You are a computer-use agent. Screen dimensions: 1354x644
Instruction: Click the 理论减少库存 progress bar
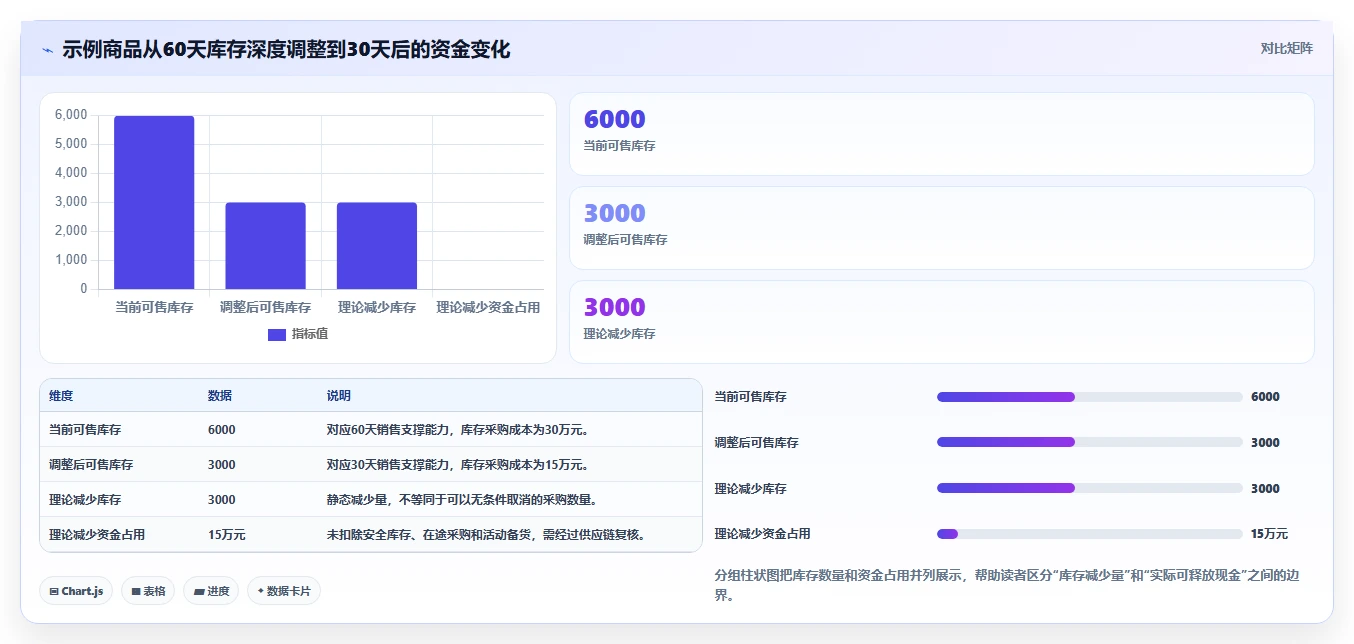pos(1090,488)
